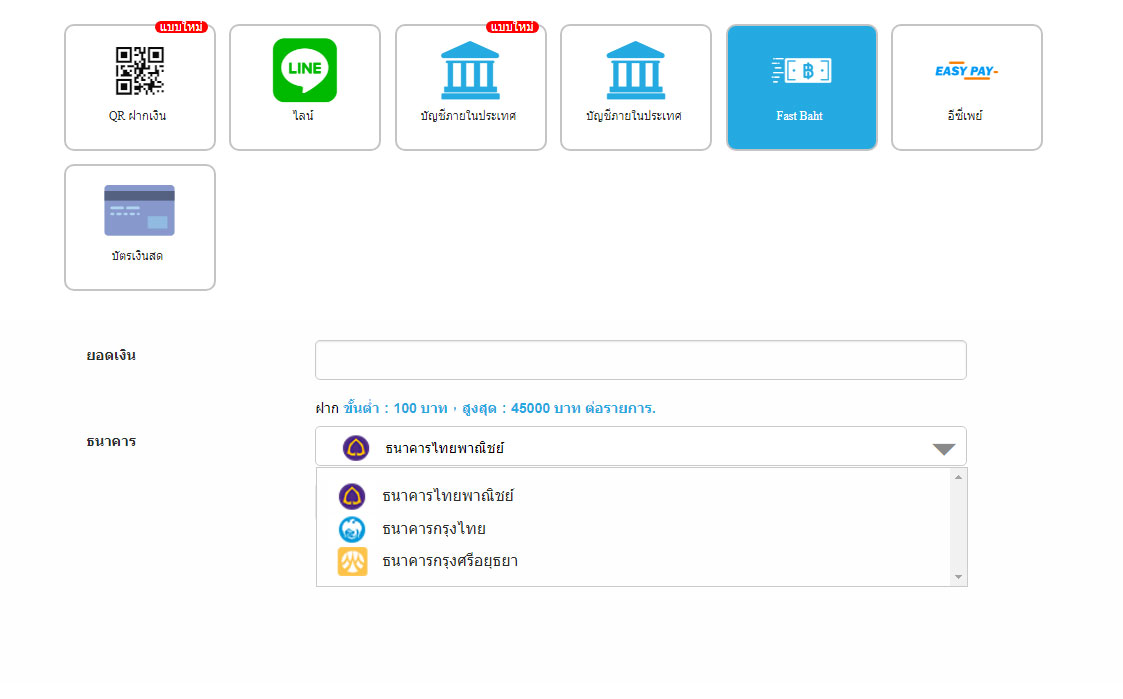Click into the ยอดเงิน amount field
Viewport: 1123px width, 699px height.
[640, 360]
